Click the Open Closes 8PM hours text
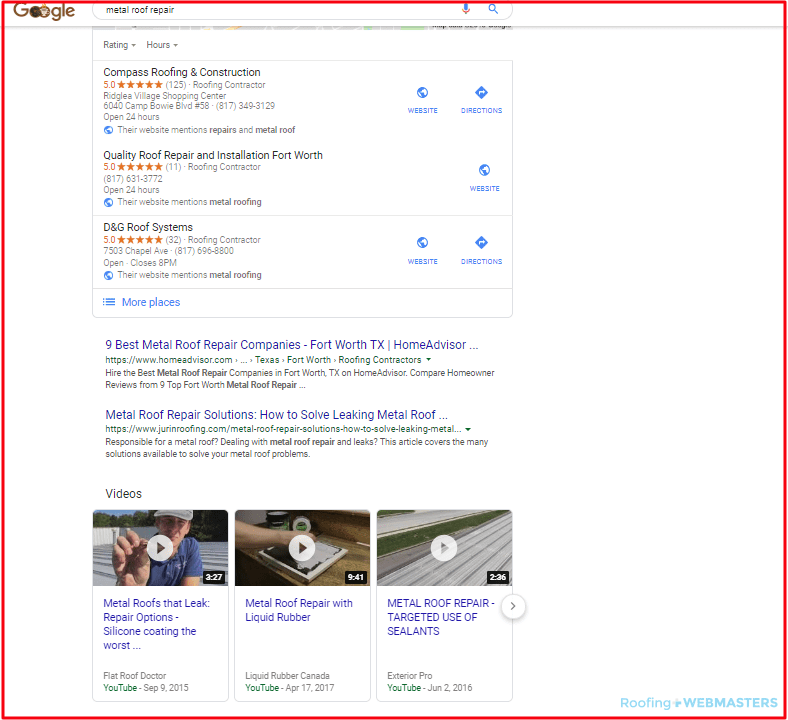The height and width of the screenshot is (720, 788). pyautogui.click(x=140, y=263)
